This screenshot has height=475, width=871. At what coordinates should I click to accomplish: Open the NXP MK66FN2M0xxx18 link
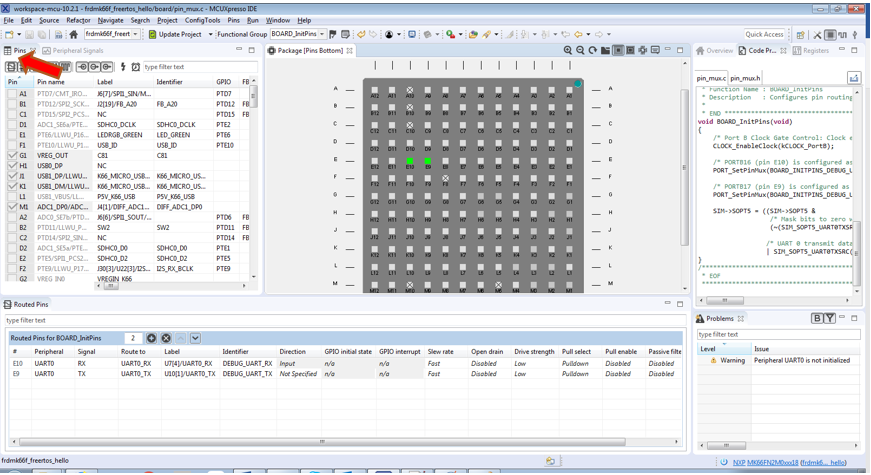(765, 462)
